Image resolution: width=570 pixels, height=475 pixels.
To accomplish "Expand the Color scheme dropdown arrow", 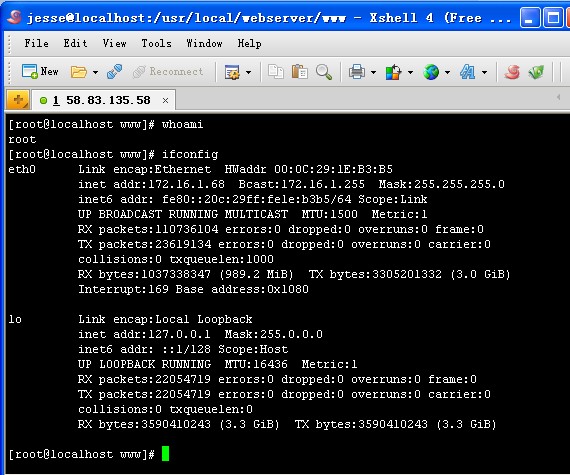I will pos(410,72).
